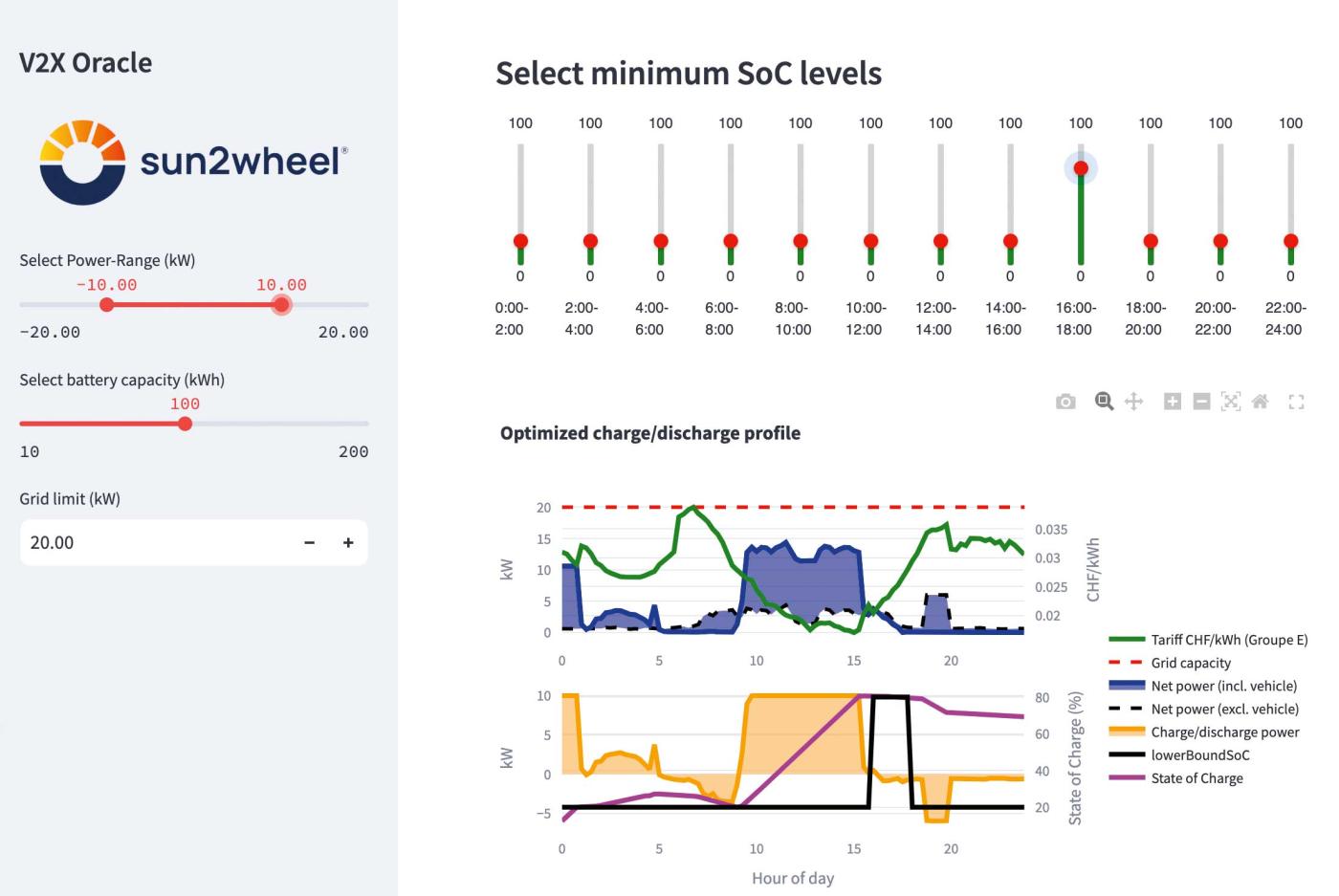This screenshot has height=896, width=1339.
Task: Click the Power-Range upper handle at 10.00
Action: [281, 305]
